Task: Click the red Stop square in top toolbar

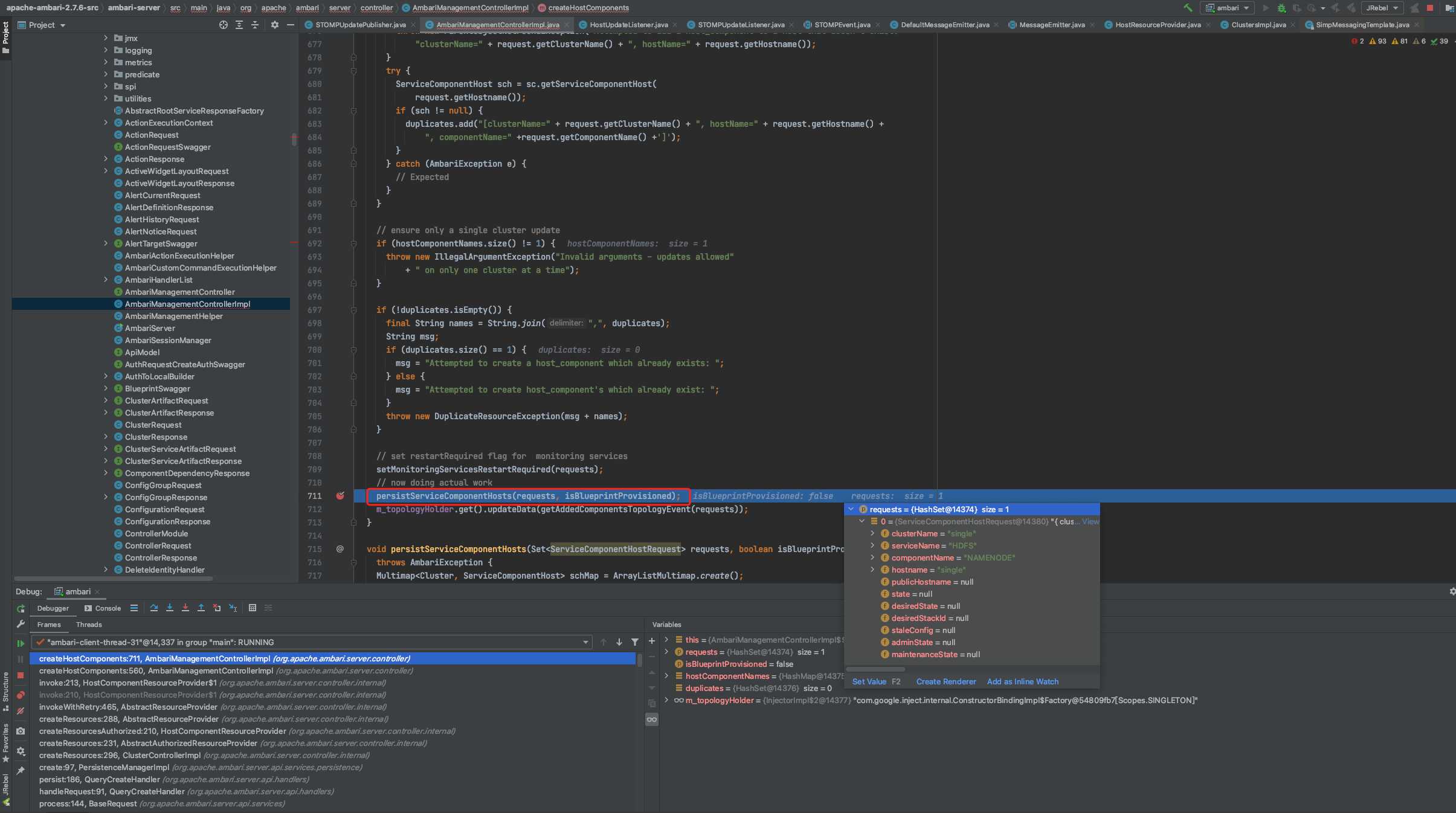Action: pos(1430,8)
